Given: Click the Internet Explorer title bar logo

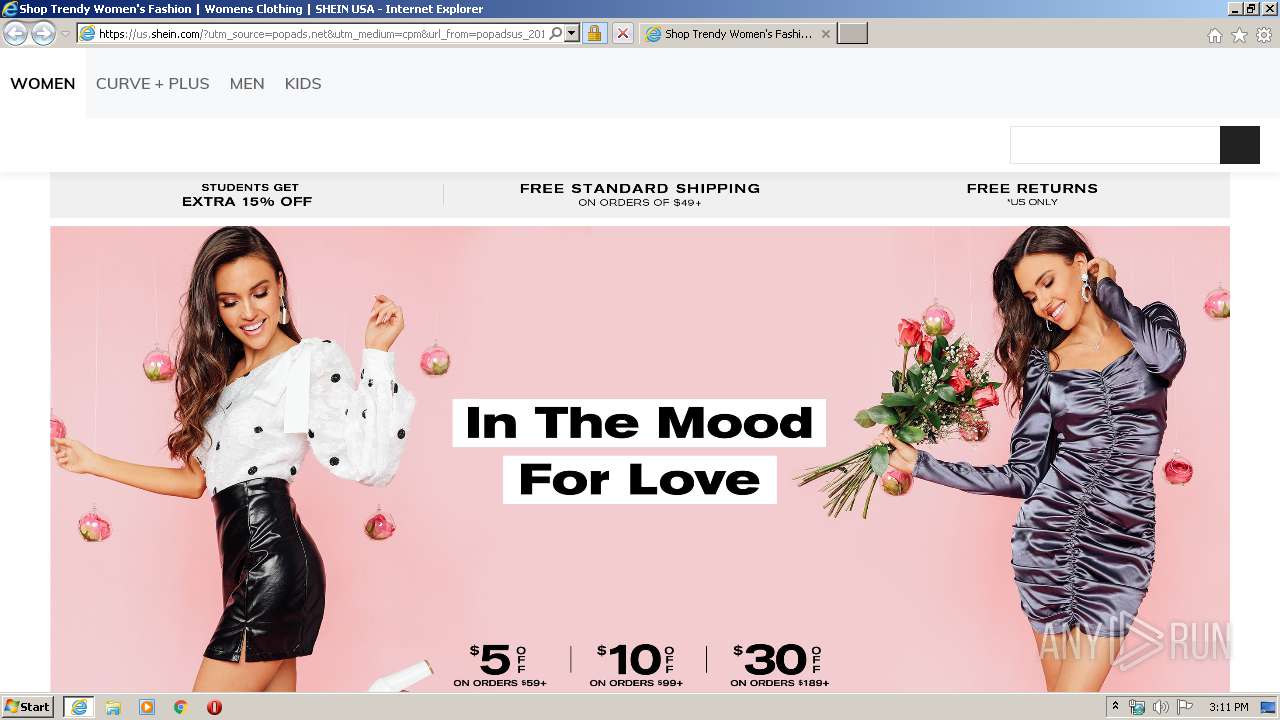Looking at the screenshot, I should click(9, 9).
